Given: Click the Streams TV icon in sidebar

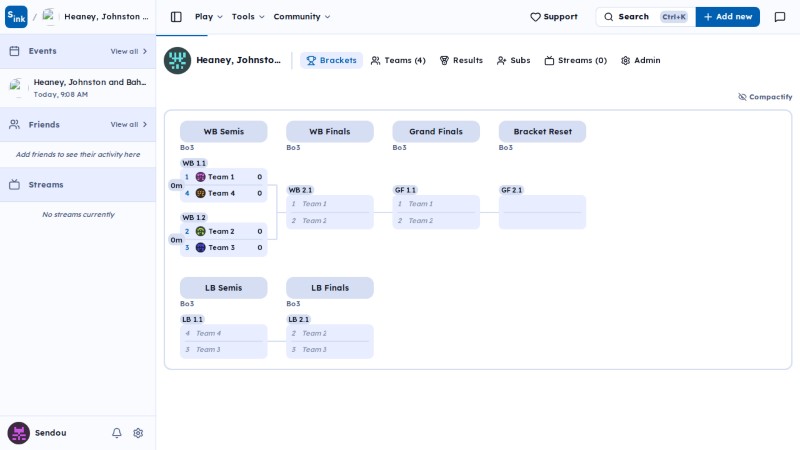Looking at the screenshot, I should coord(14,185).
